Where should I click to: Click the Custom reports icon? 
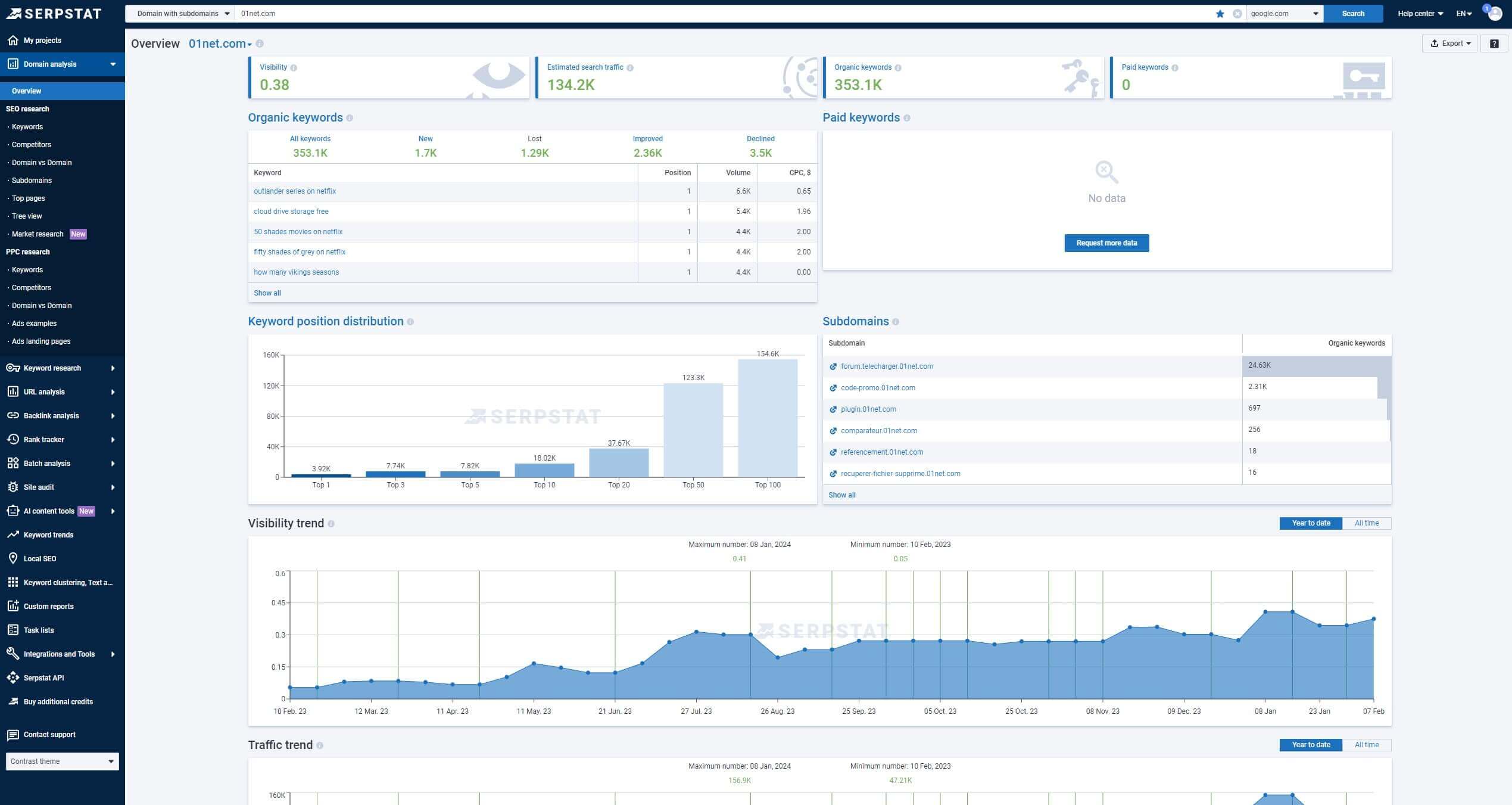click(x=13, y=607)
